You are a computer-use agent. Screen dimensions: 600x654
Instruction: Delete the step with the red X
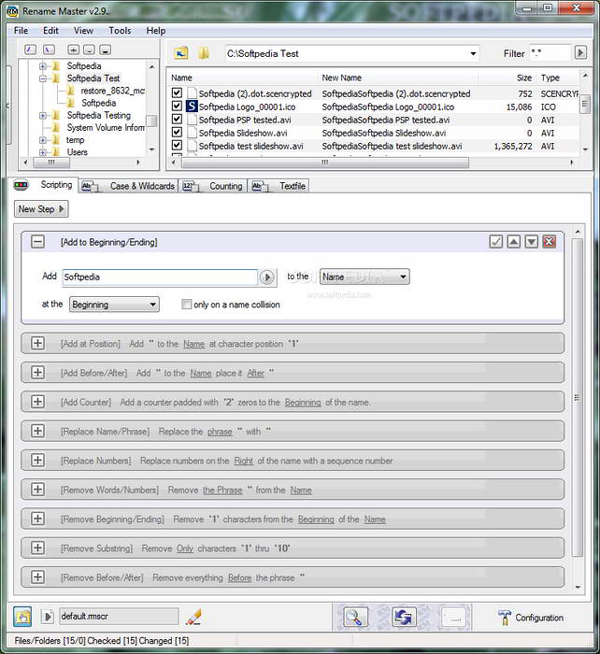click(x=549, y=241)
